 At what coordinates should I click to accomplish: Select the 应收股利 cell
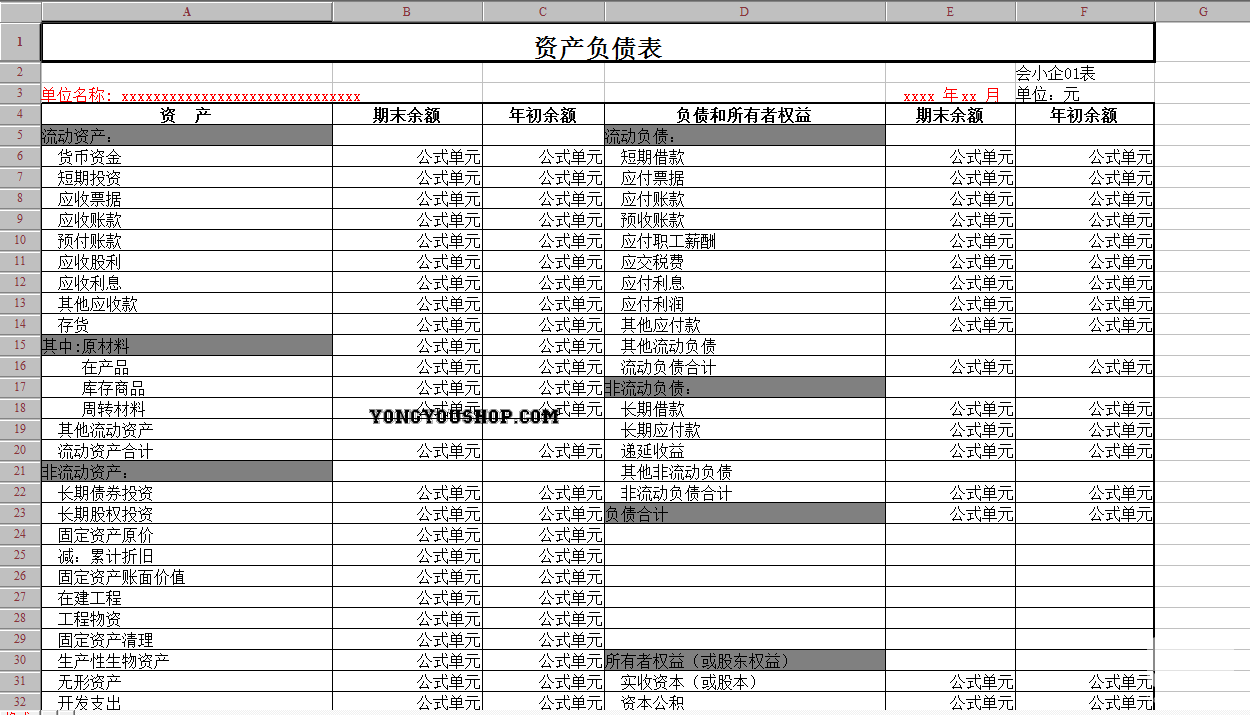tap(186, 261)
